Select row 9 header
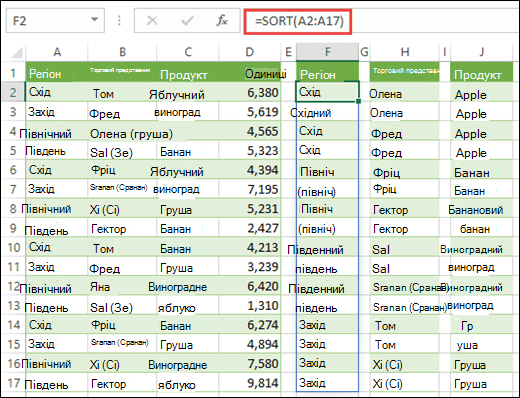 tap(13, 228)
